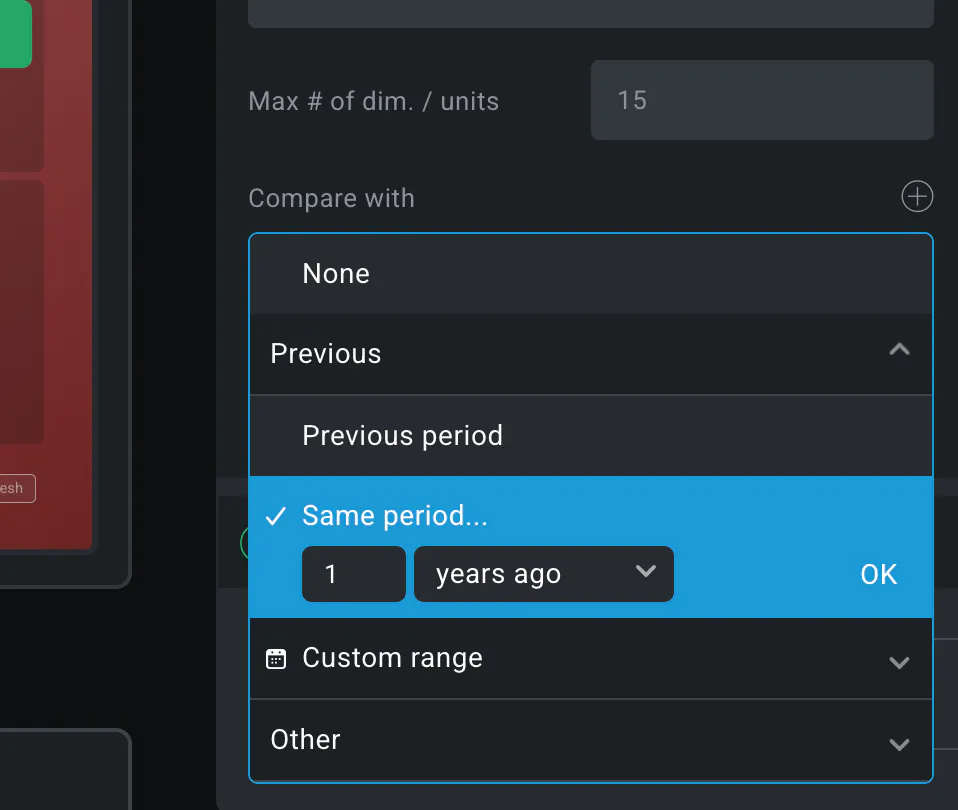Choose the Previous period option

coord(402,436)
